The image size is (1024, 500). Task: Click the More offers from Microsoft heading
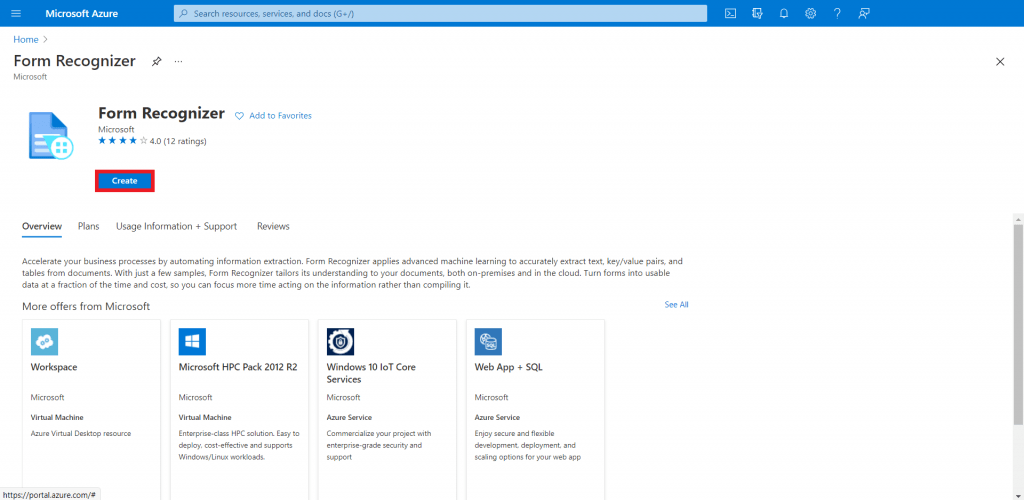click(86, 306)
